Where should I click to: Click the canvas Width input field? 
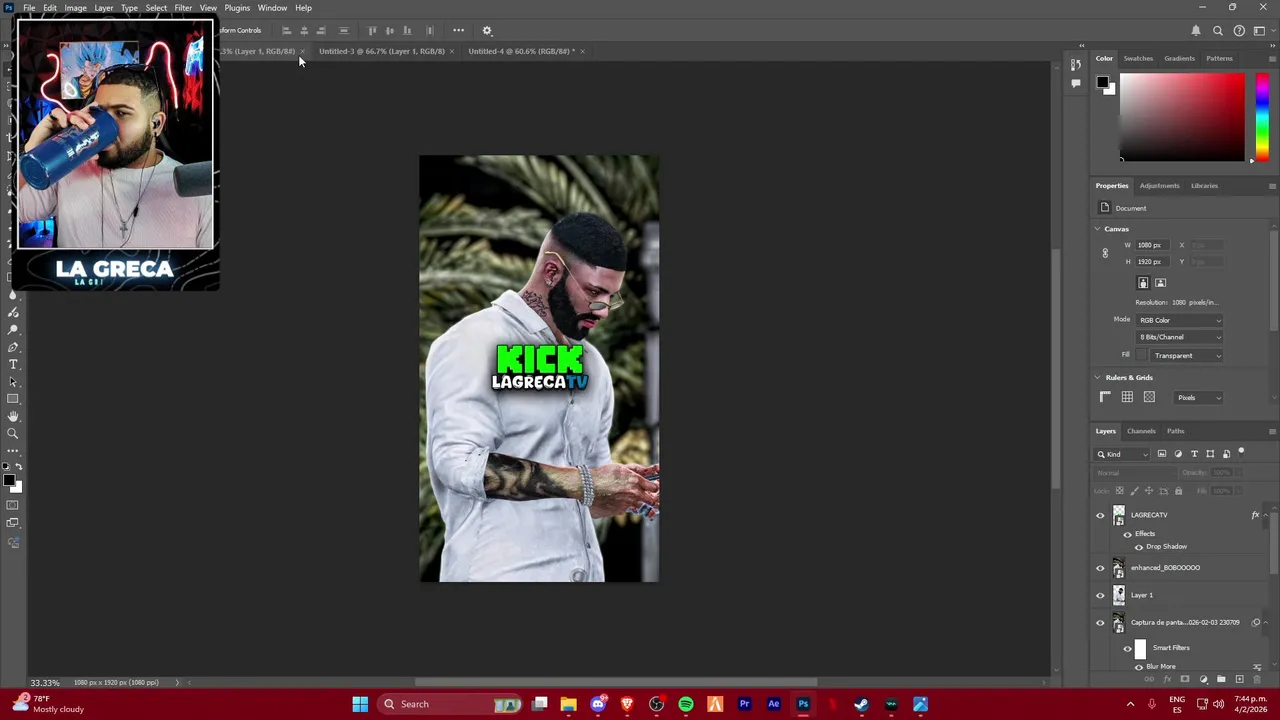[x=1155, y=245]
